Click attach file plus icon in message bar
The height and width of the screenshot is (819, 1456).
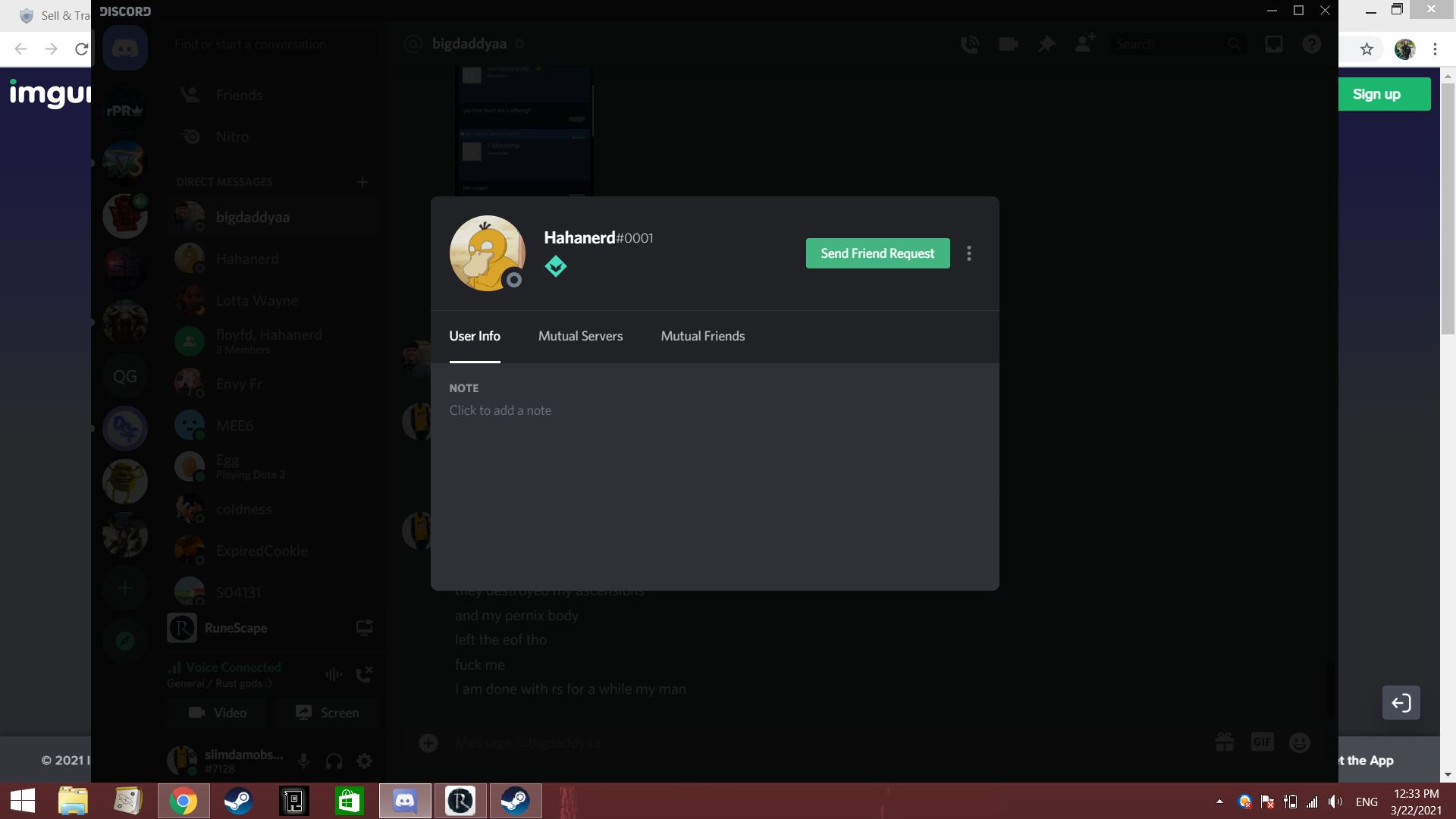(x=428, y=742)
